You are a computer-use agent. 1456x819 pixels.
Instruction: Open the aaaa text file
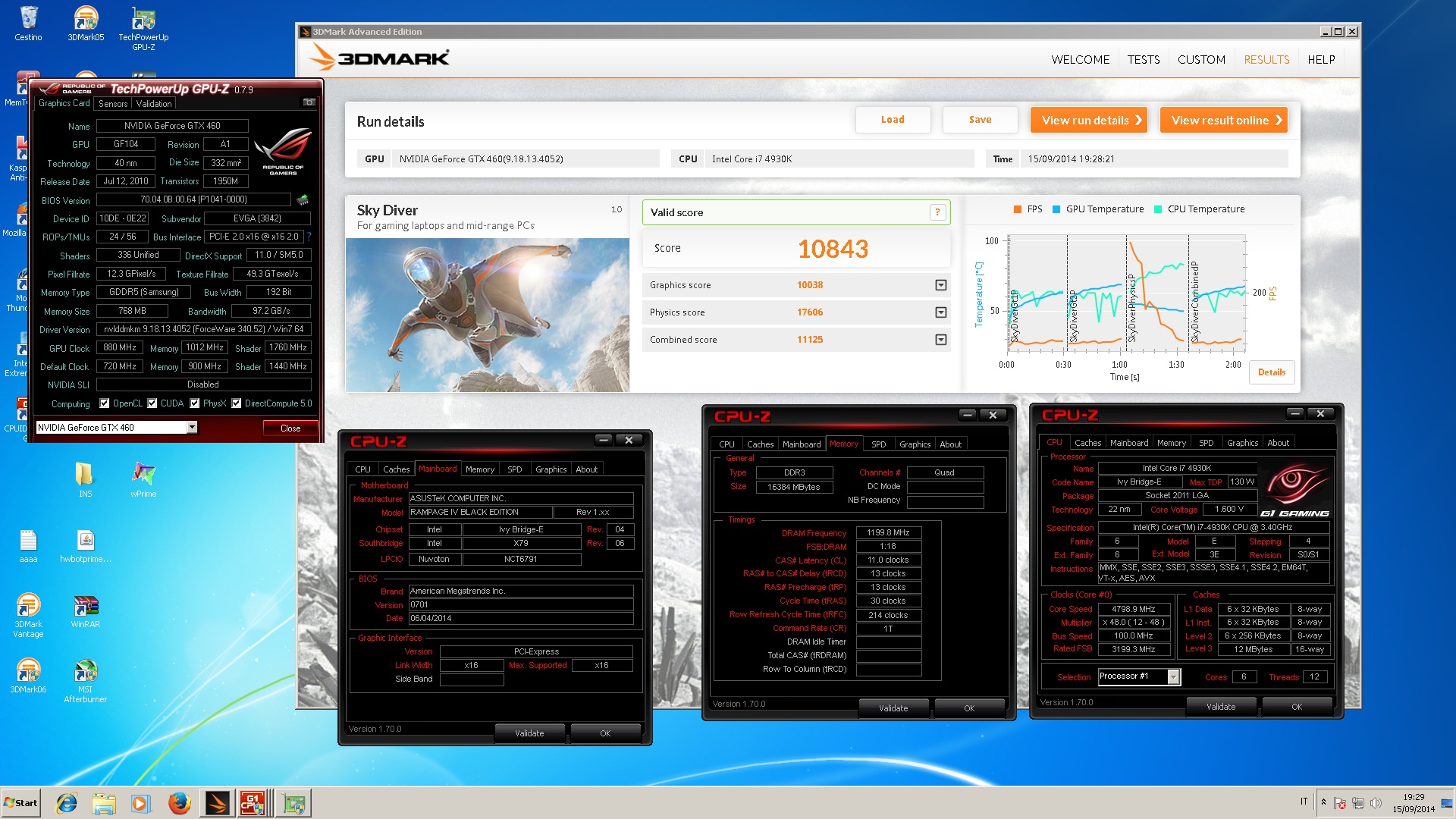(x=28, y=546)
